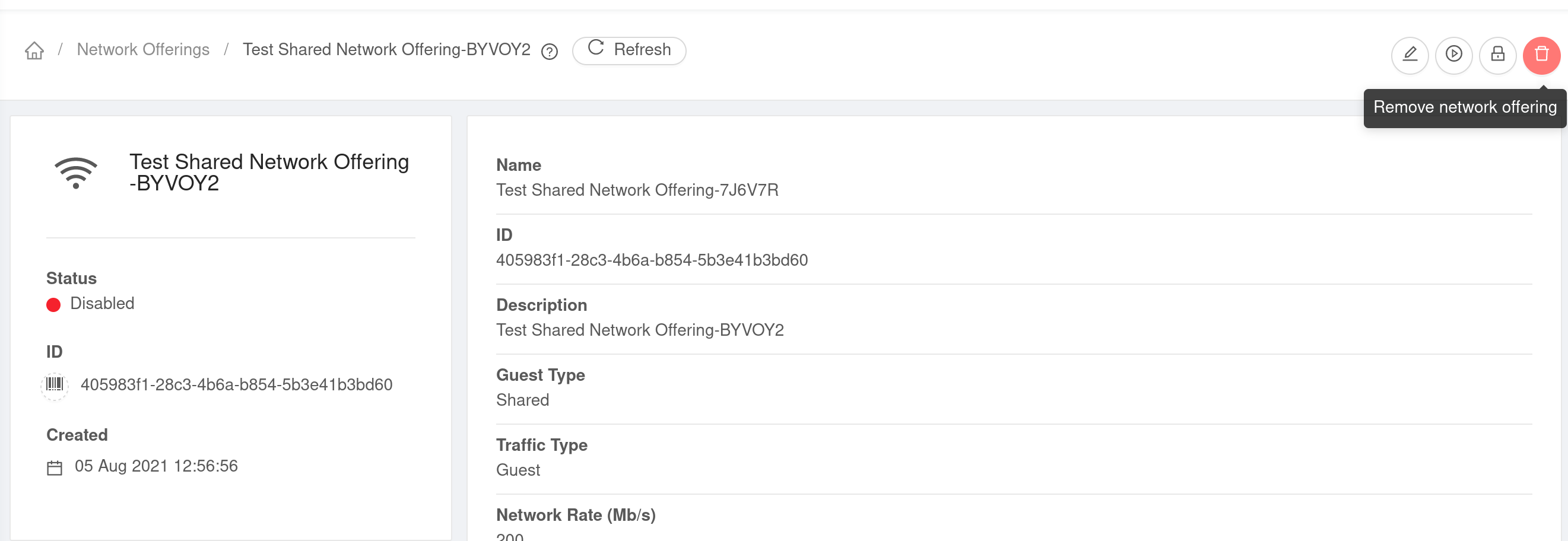Click the Description text Test Shared Network Offering-BYVOY2
Image resolution: width=1568 pixels, height=541 pixels.
(640, 330)
